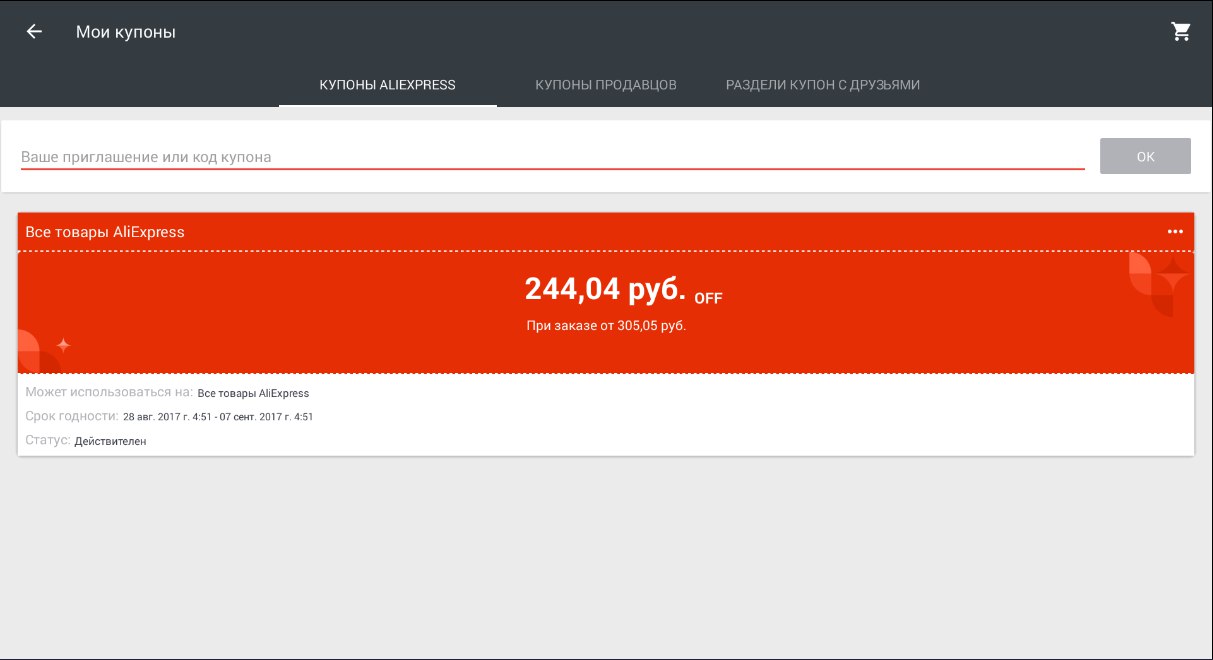Screen dimensions: 1213x660
Task: Switch to Купоны AliExpress tab
Action: click(387, 85)
